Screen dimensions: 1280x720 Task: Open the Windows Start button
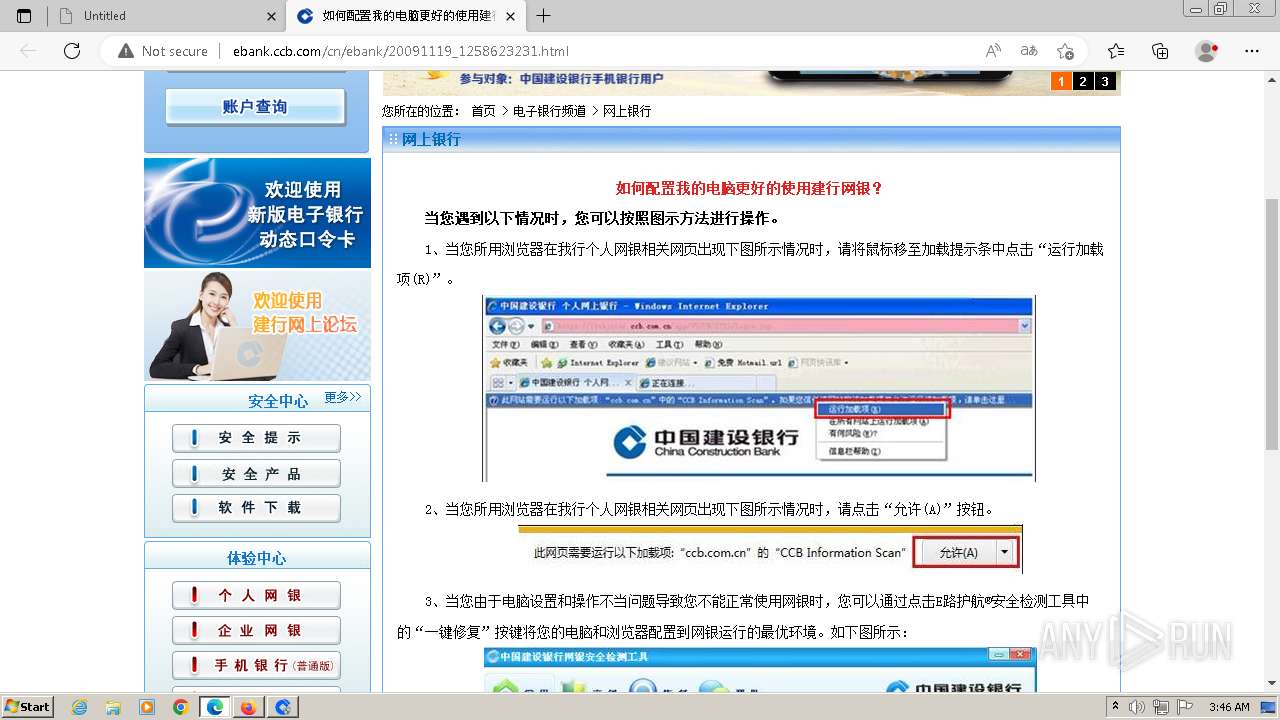[x=28, y=707]
